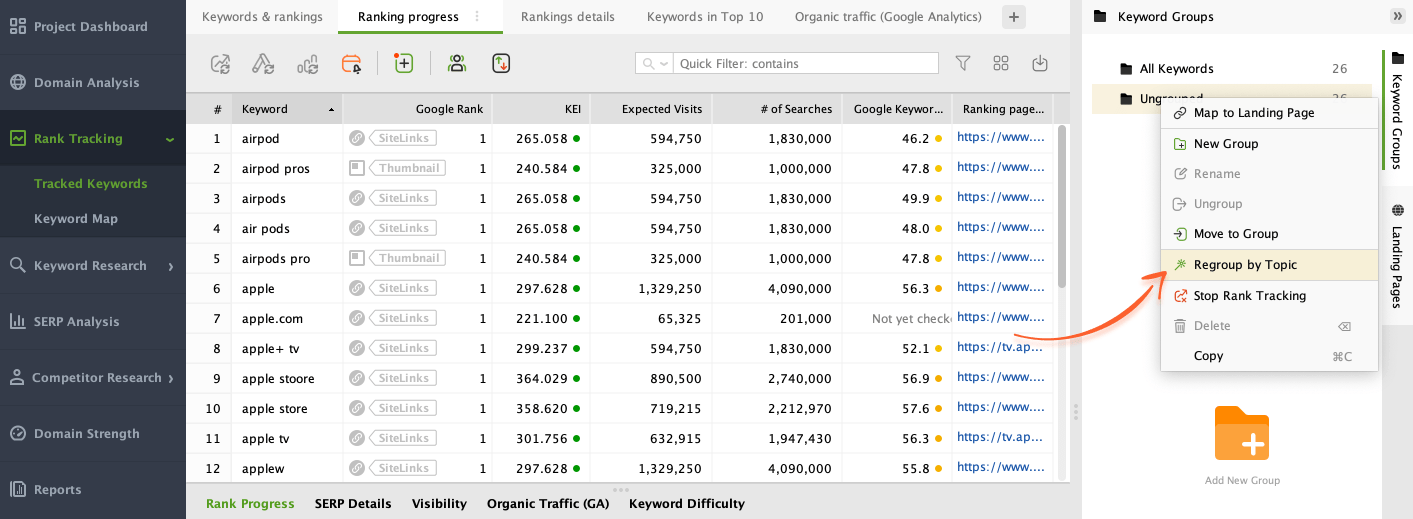Click the Thumbnail icon in airpod pros row
This screenshot has height=519, width=1413.
[x=357, y=168]
